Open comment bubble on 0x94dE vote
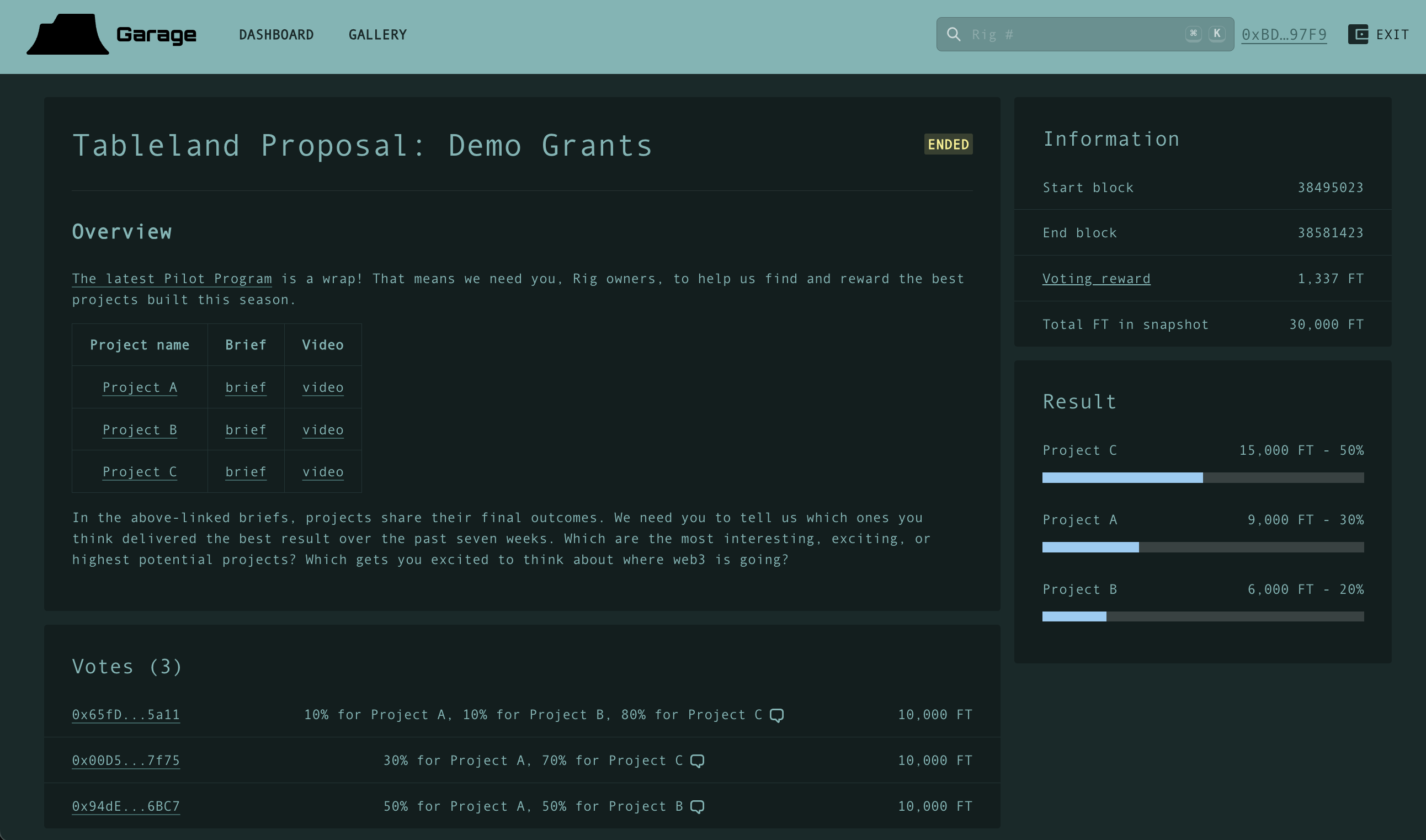 click(697, 806)
